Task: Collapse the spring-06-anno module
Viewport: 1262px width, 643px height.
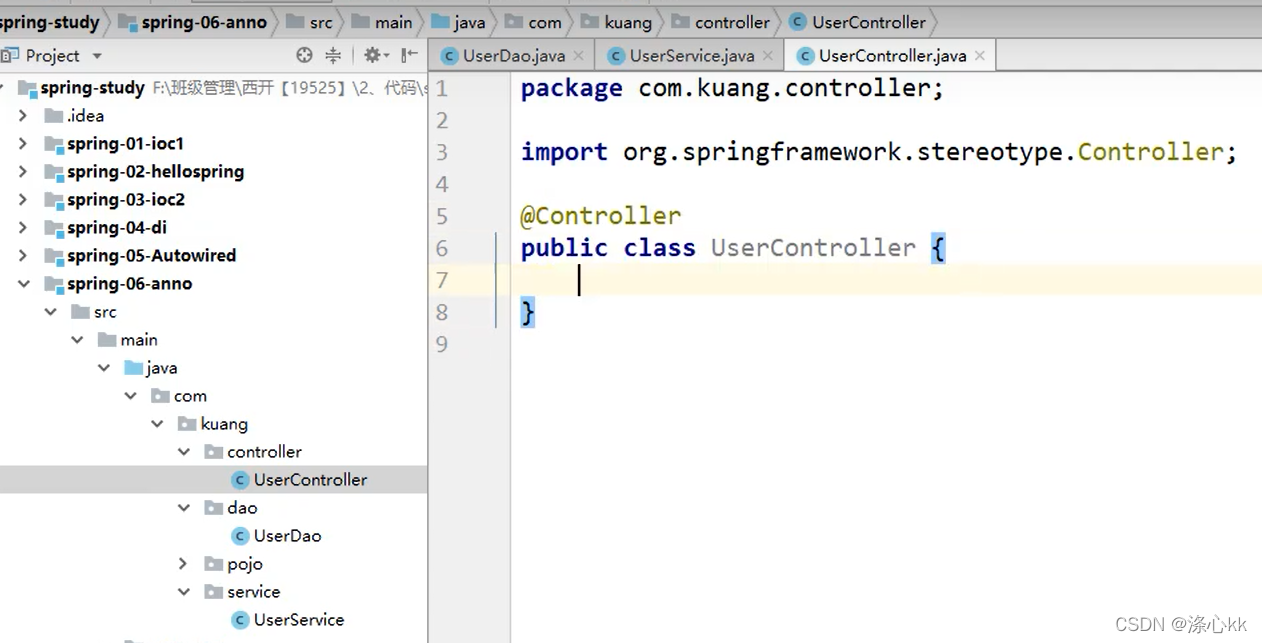Action: pyautogui.click(x=23, y=284)
